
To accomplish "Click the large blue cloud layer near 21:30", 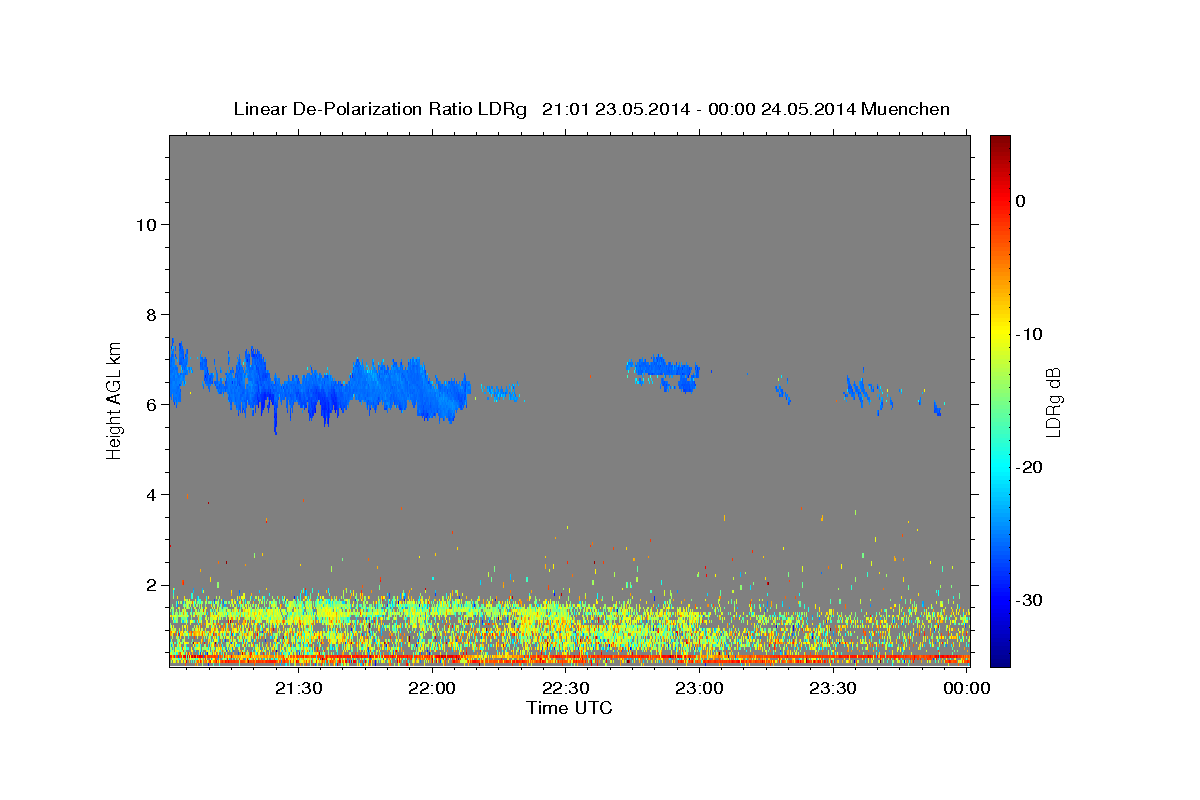I will 320,390.
